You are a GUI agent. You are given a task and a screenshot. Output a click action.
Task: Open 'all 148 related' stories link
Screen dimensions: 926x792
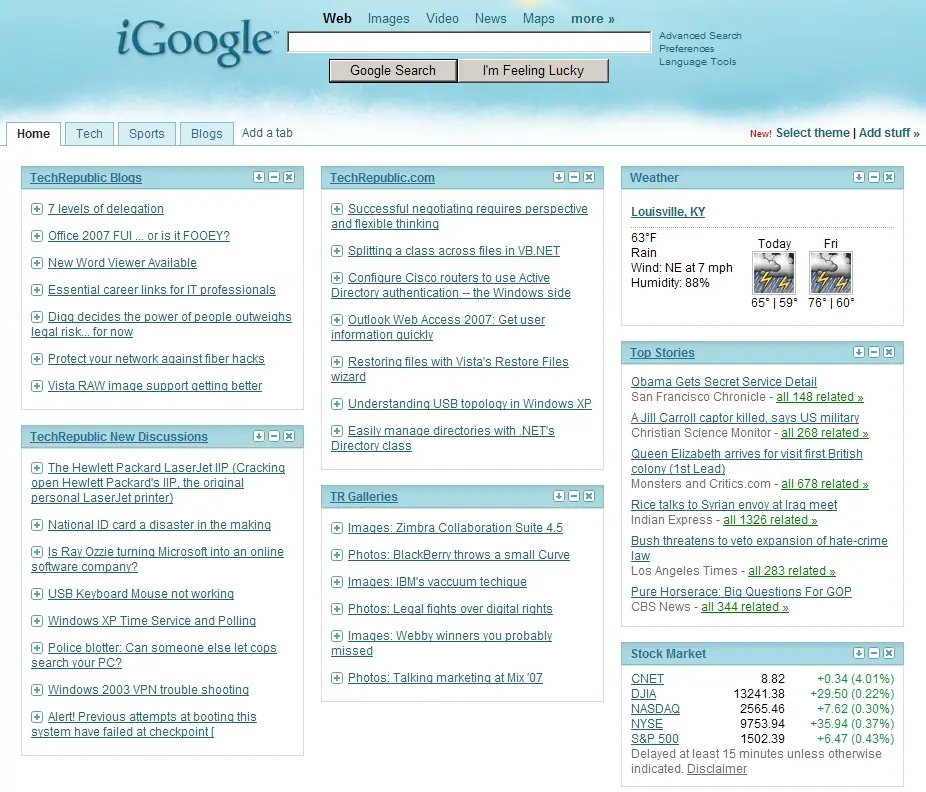click(820, 397)
